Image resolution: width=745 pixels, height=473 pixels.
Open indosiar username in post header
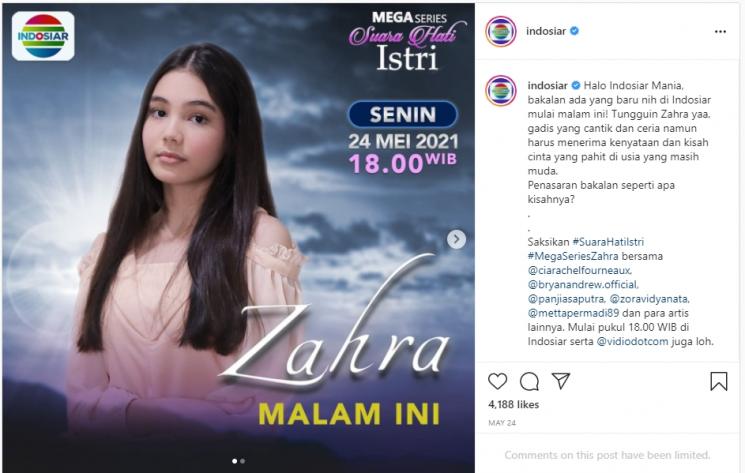pos(546,31)
